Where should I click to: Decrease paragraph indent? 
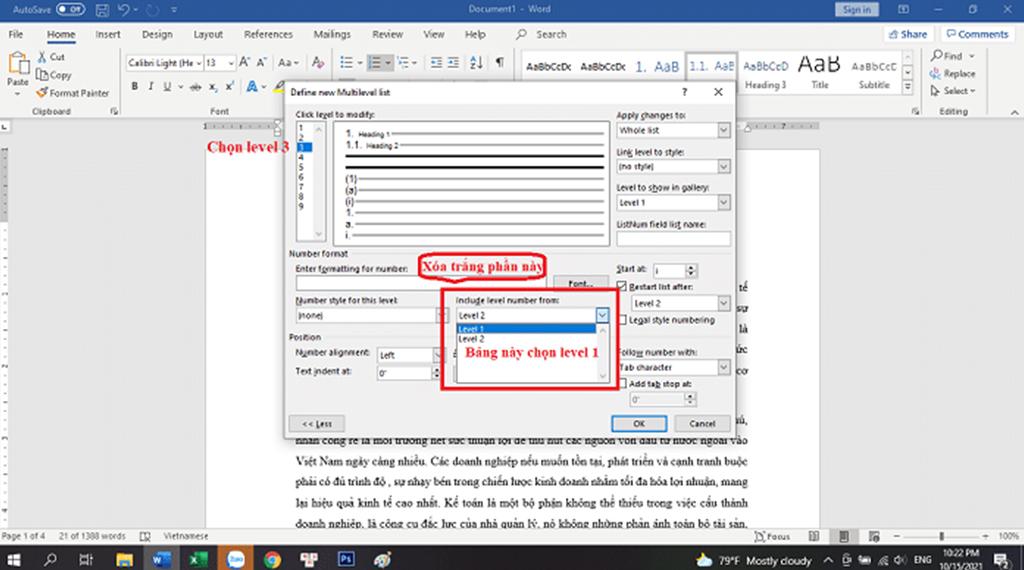pos(436,63)
